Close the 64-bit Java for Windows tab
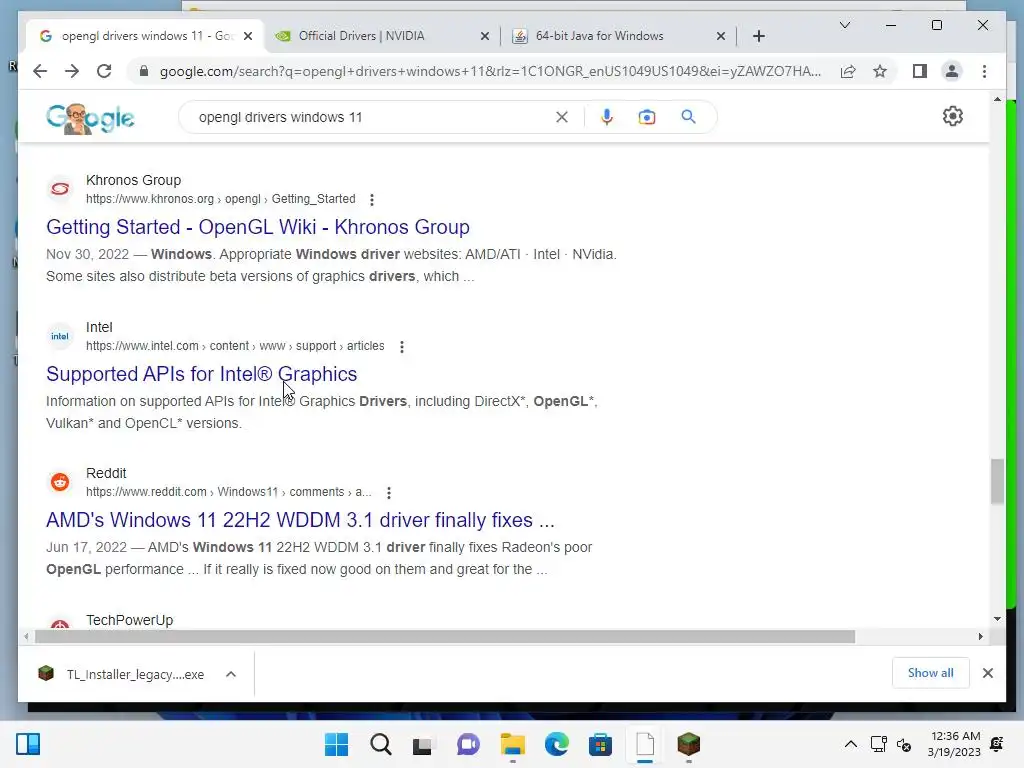The height and width of the screenshot is (768, 1024). [721, 36]
